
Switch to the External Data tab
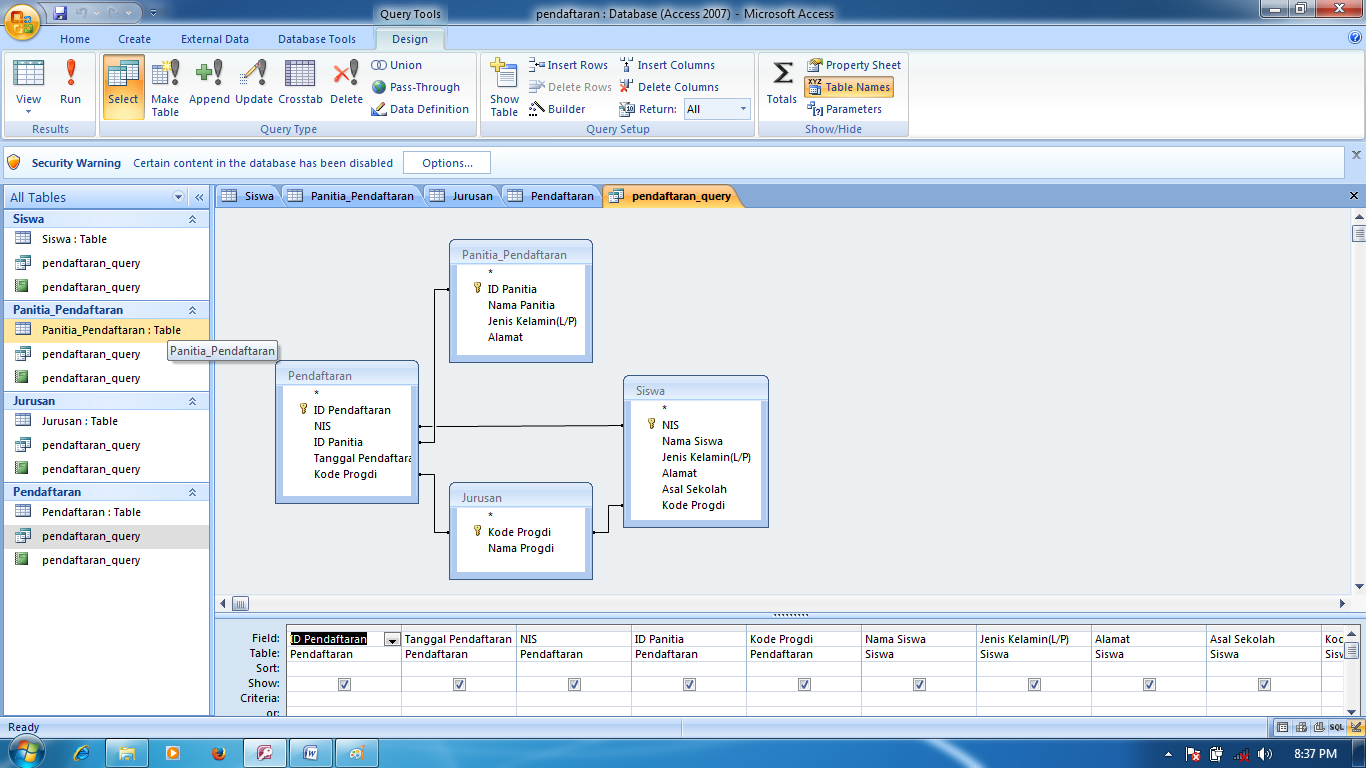tap(215, 39)
